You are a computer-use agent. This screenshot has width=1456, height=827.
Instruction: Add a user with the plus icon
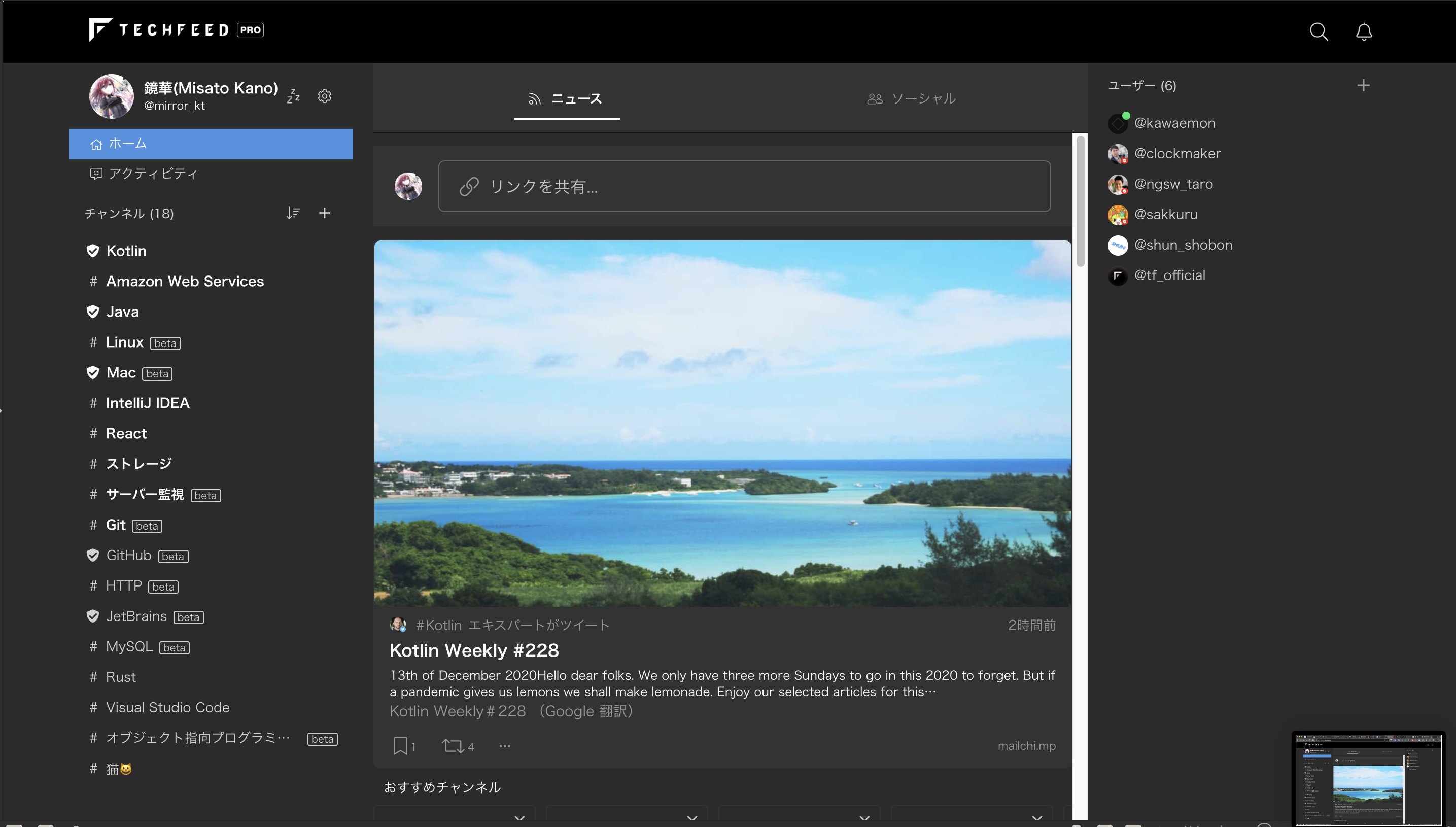click(x=1363, y=85)
